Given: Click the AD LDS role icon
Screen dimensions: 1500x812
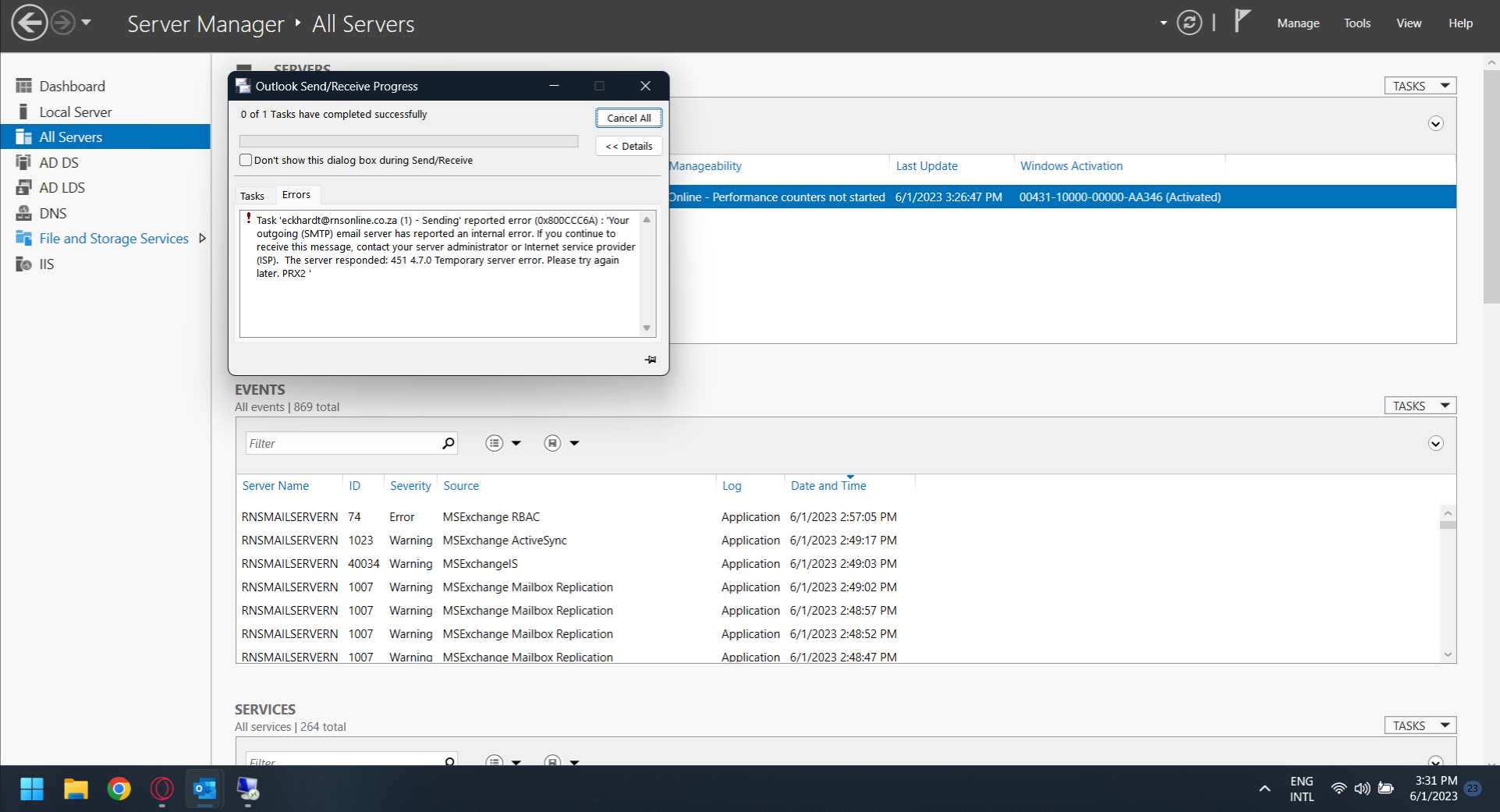Looking at the screenshot, I should point(24,187).
